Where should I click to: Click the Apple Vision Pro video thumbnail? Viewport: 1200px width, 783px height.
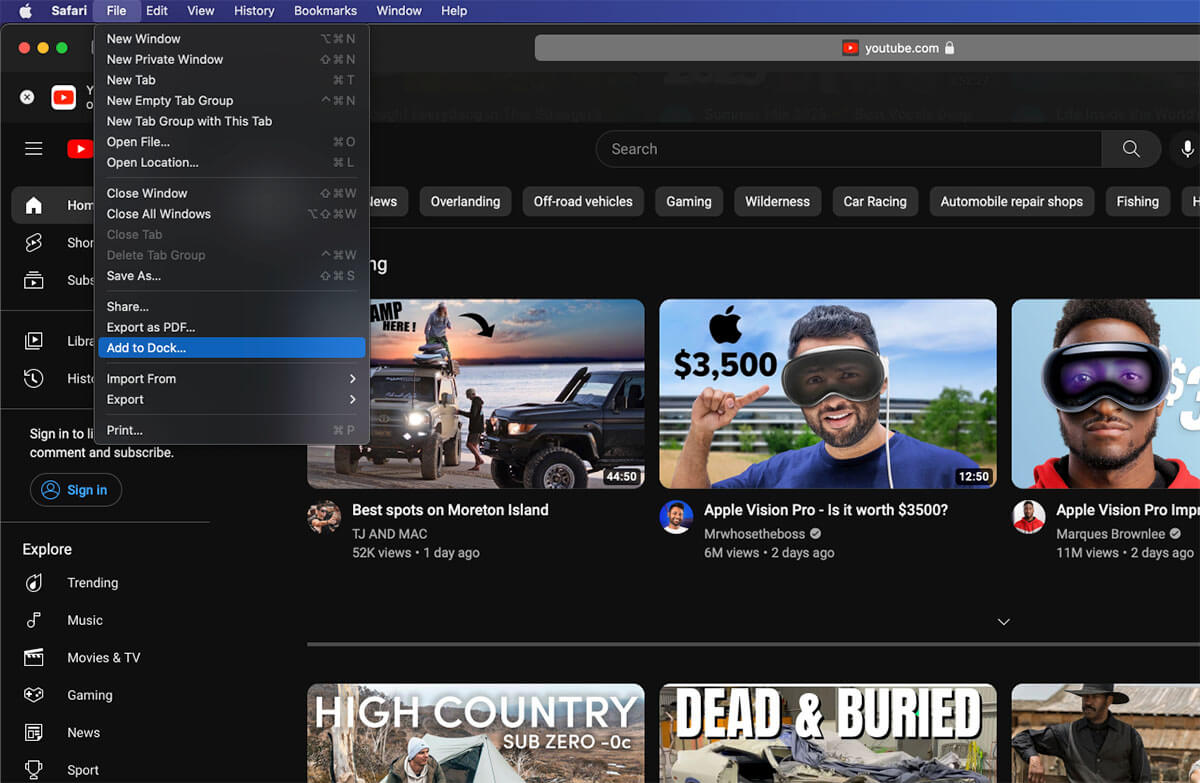tap(827, 391)
